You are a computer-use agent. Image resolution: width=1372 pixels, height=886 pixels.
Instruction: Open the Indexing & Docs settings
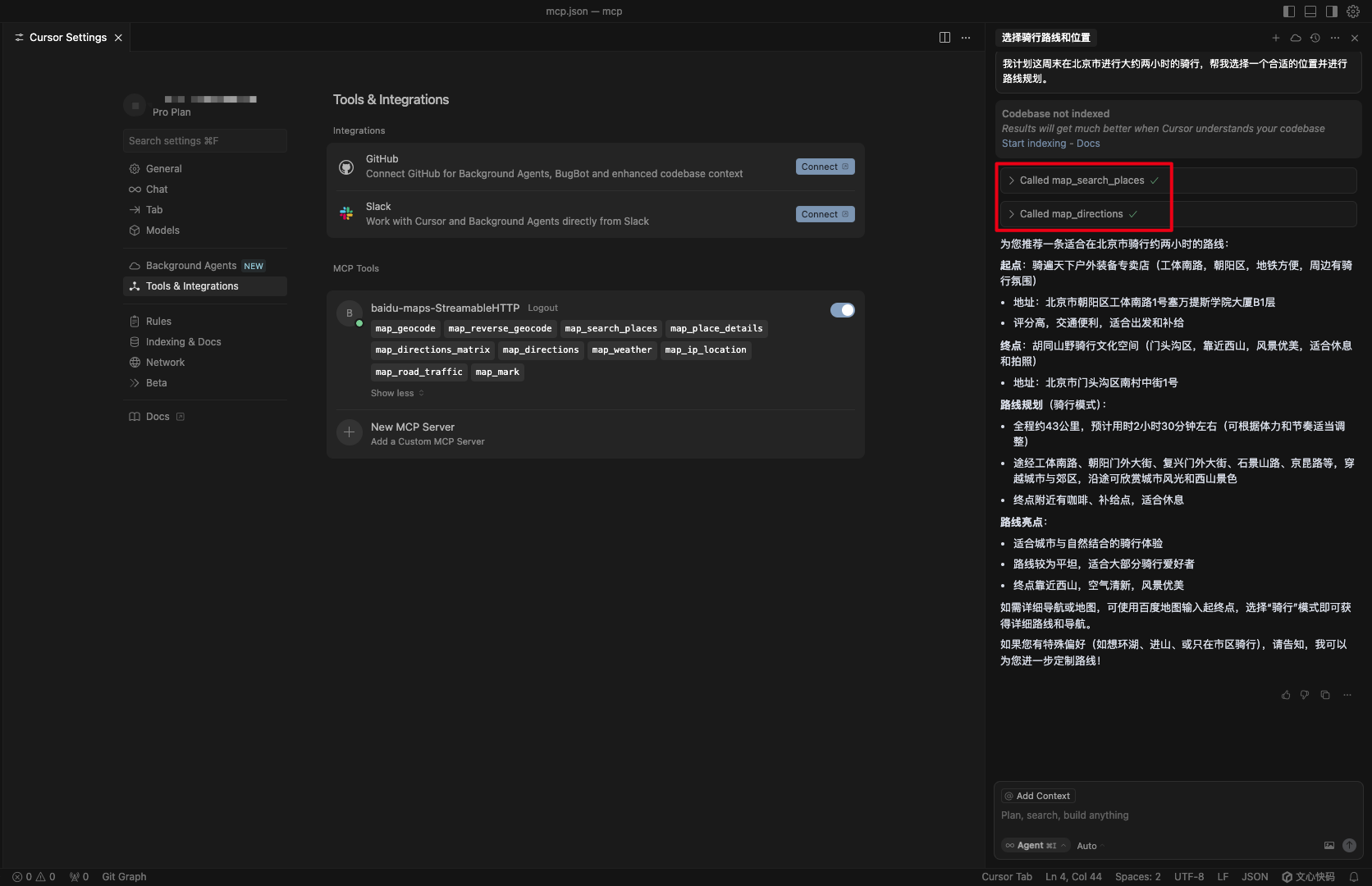tap(183, 342)
